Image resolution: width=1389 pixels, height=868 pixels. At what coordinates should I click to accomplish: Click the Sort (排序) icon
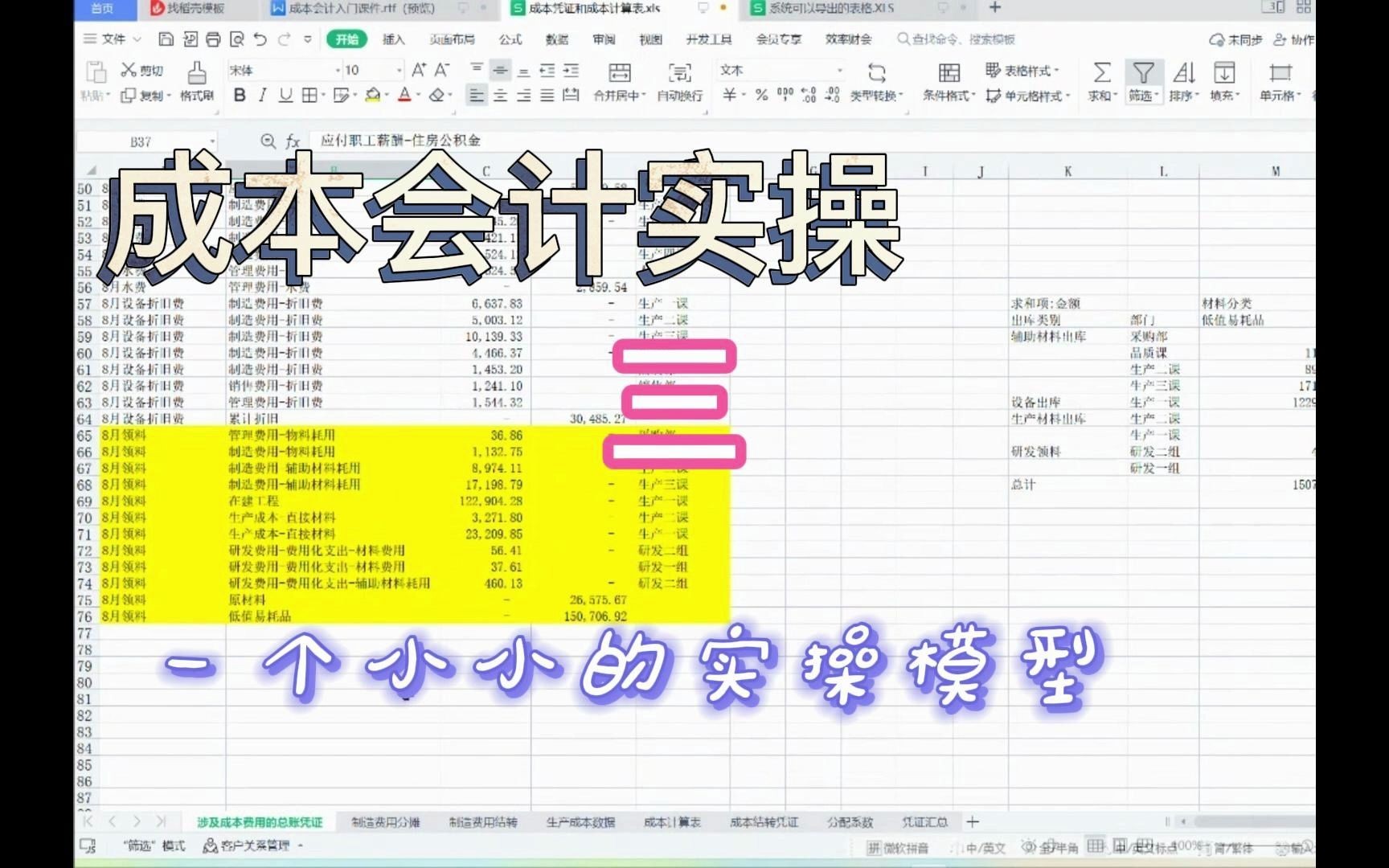click(x=1183, y=73)
